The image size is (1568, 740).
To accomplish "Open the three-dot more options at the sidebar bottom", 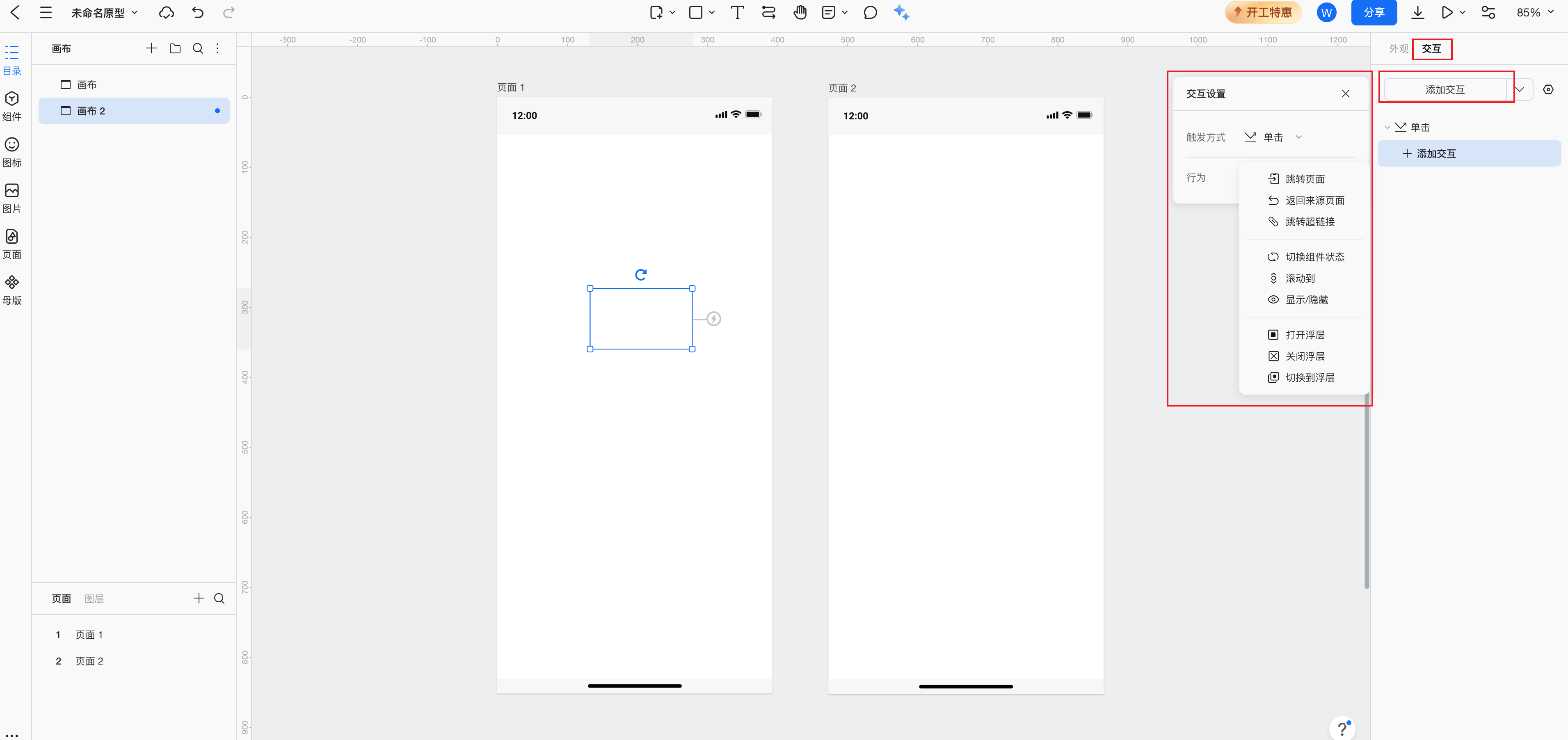I will click(x=12, y=735).
